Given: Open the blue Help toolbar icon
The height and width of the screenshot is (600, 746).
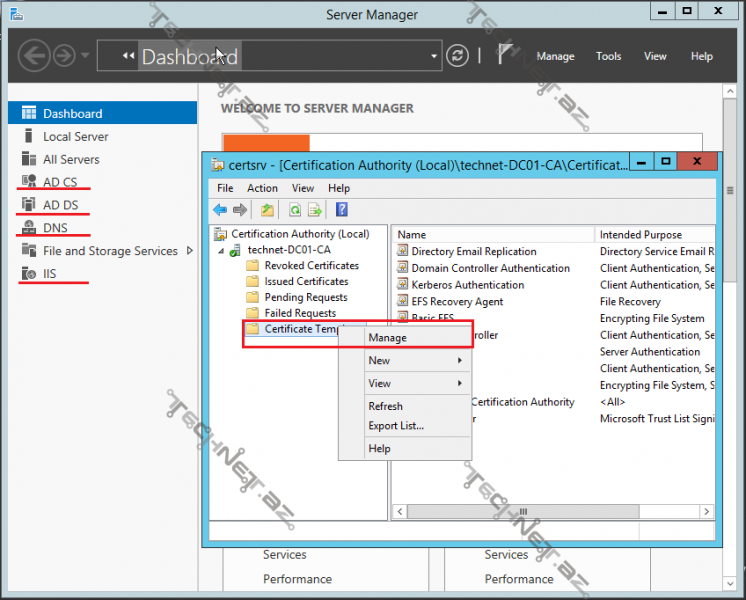Looking at the screenshot, I should [x=342, y=210].
